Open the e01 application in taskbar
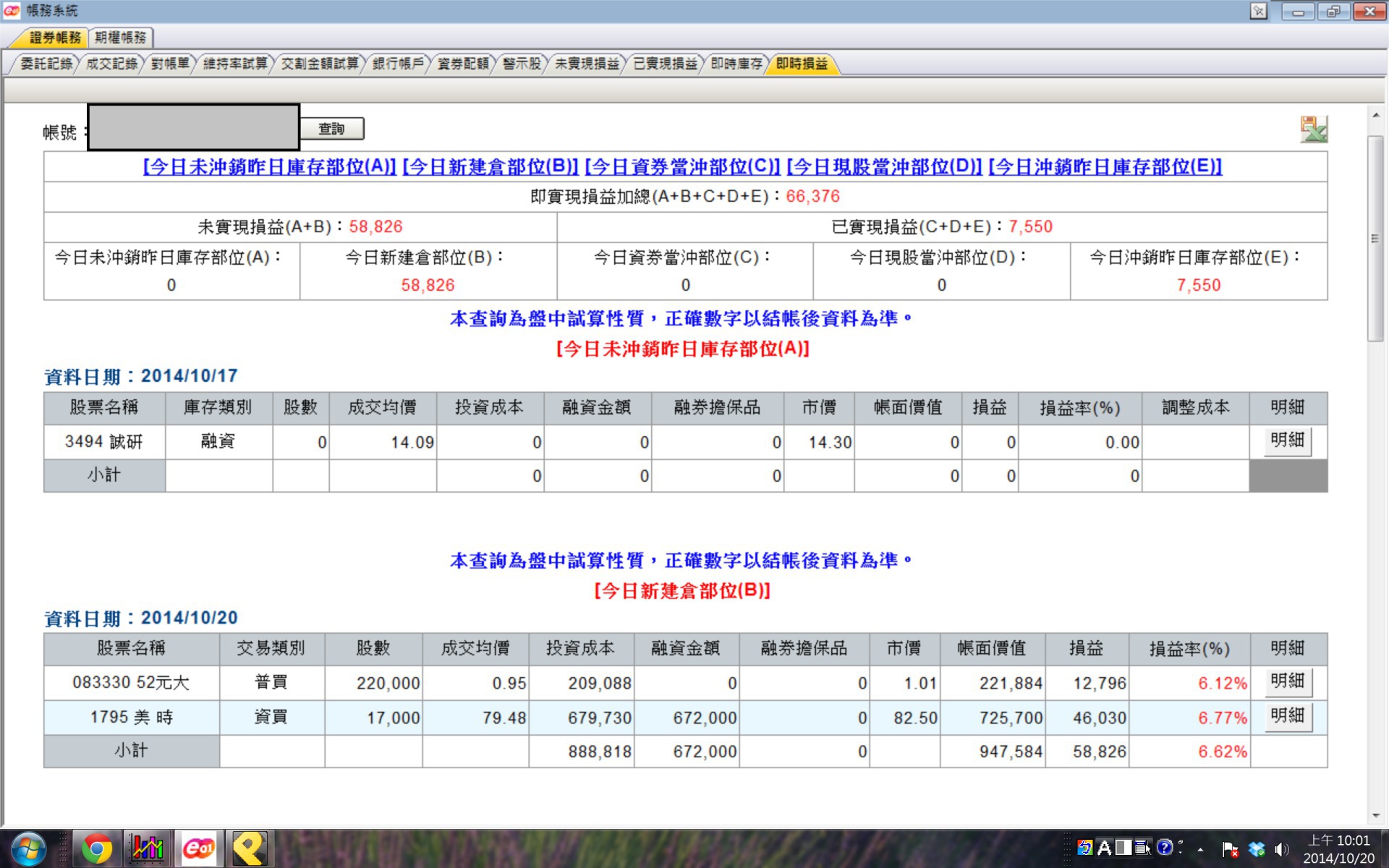The height and width of the screenshot is (868, 1389). click(198, 848)
